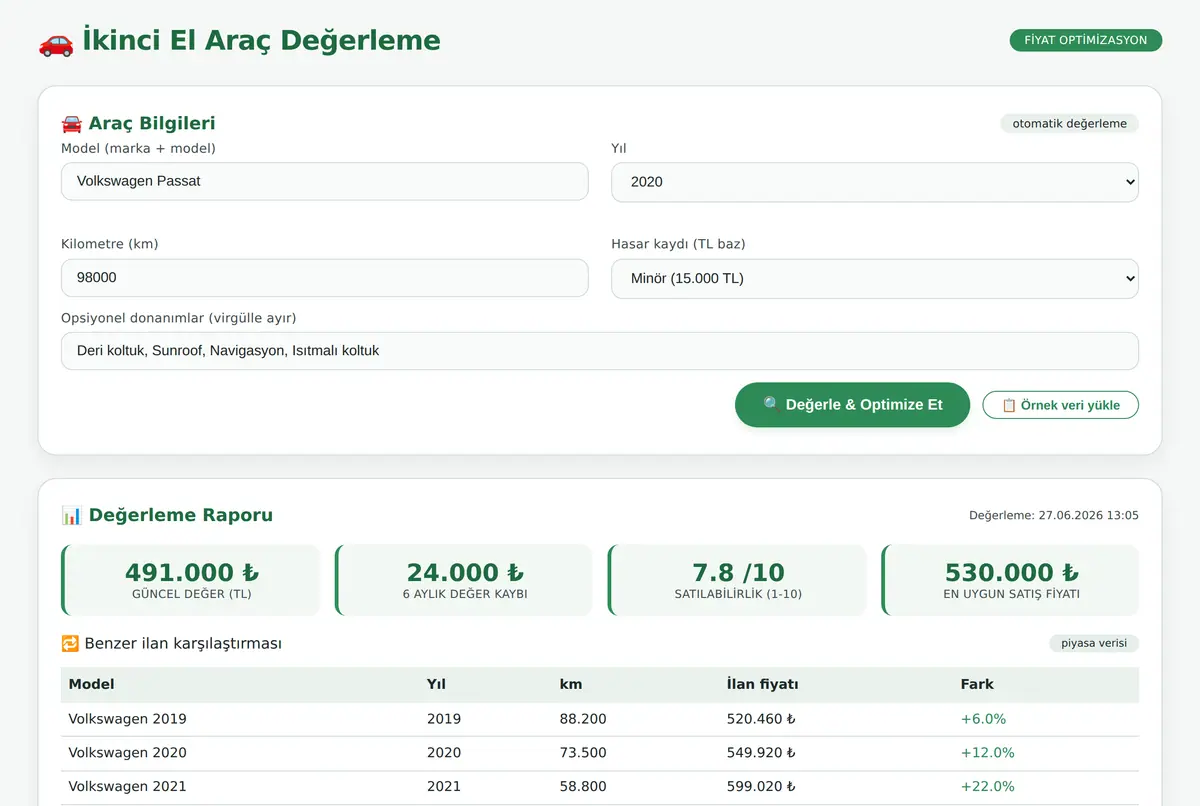The height and width of the screenshot is (806, 1200).
Task: Focus the Opsiyonel donanımlar input field
Action: tap(600, 351)
